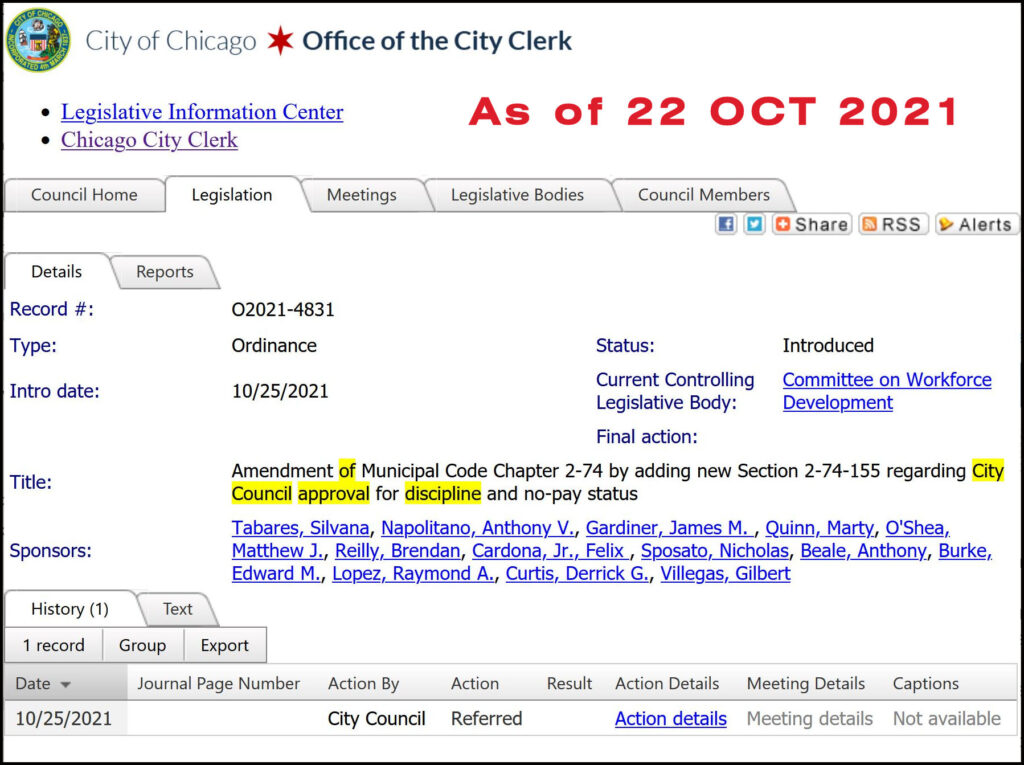Show the History (1) tab

pyautogui.click(x=70, y=609)
